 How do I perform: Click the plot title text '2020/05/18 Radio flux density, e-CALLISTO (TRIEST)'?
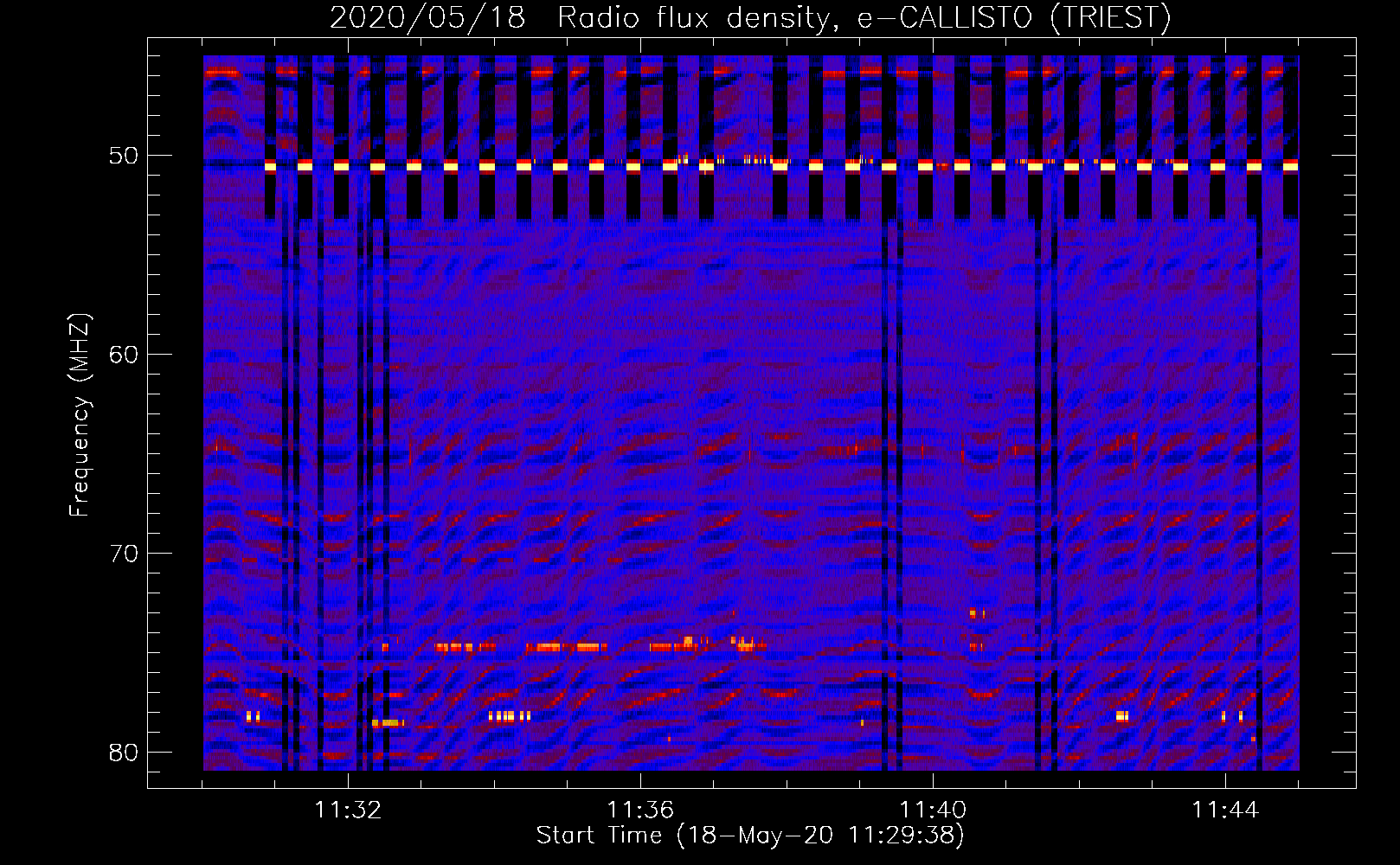(x=750, y=17)
